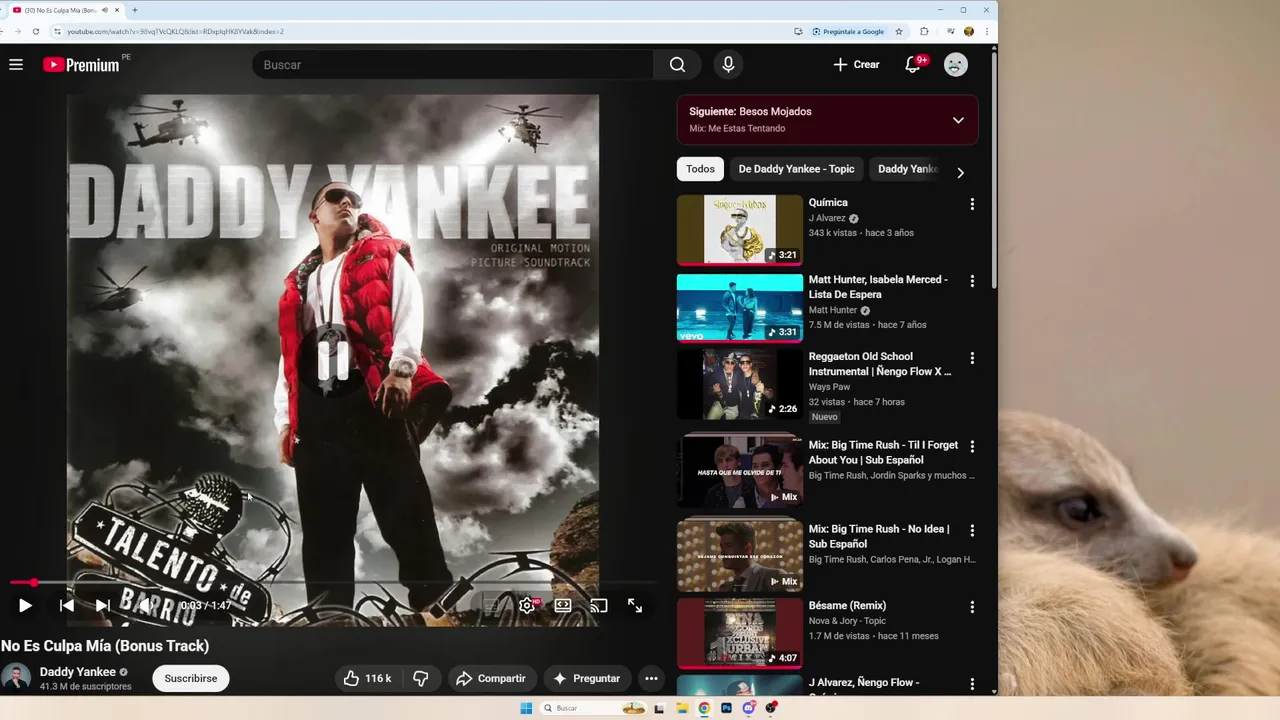Image resolution: width=1280 pixels, height=720 pixels.
Task: Open Chrome three-dot menu
Action: click(987, 31)
